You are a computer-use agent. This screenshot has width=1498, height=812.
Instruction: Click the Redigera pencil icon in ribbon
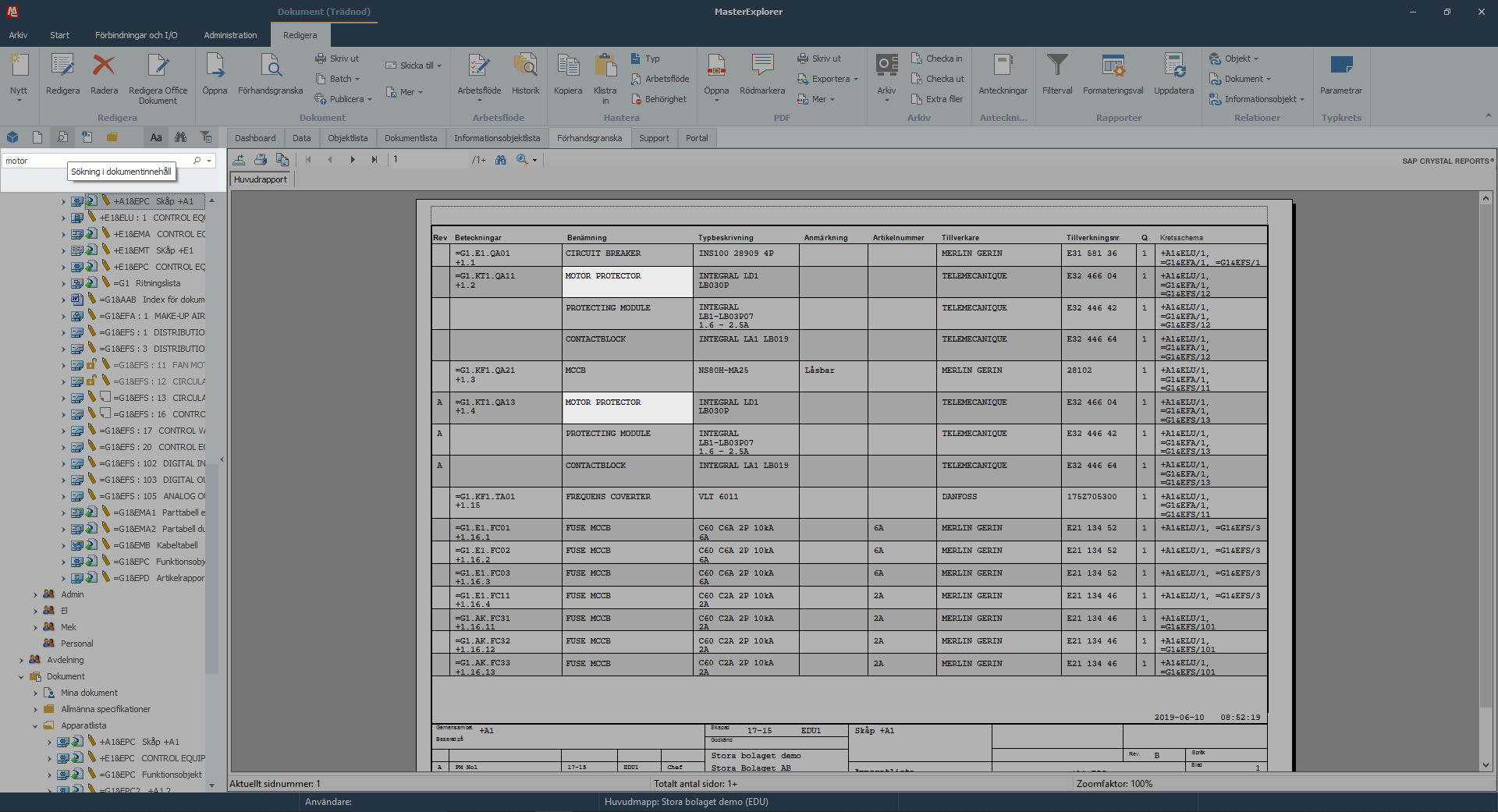tap(62, 66)
